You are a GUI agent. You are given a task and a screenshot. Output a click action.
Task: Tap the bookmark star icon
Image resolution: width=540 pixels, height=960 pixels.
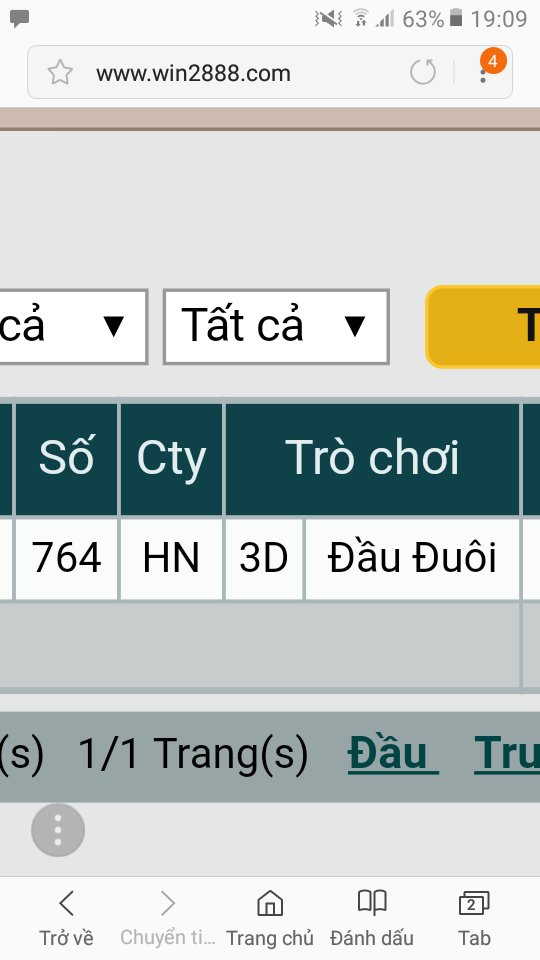(x=60, y=73)
